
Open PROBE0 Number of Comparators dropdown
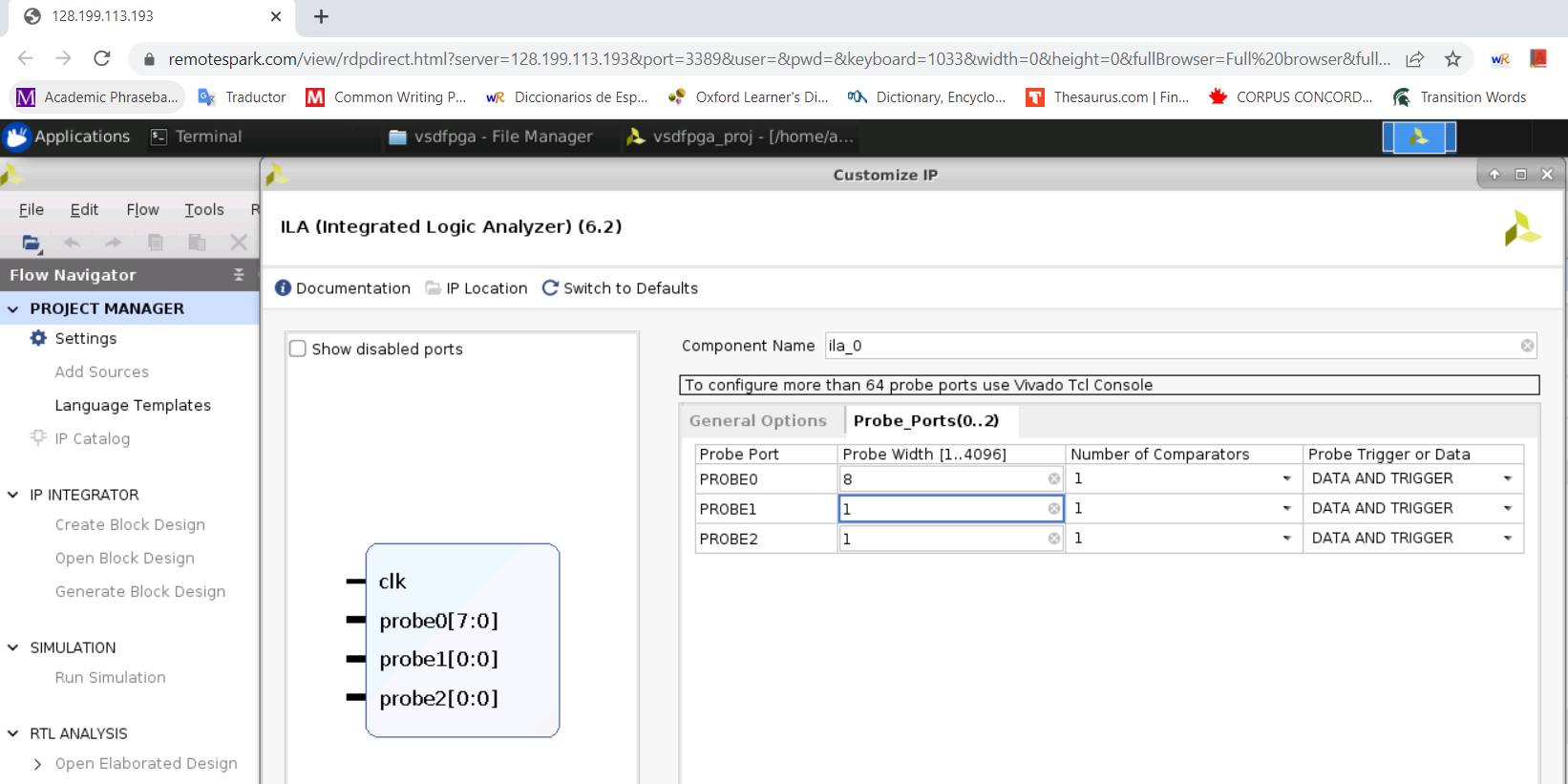click(x=1286, y=478)
